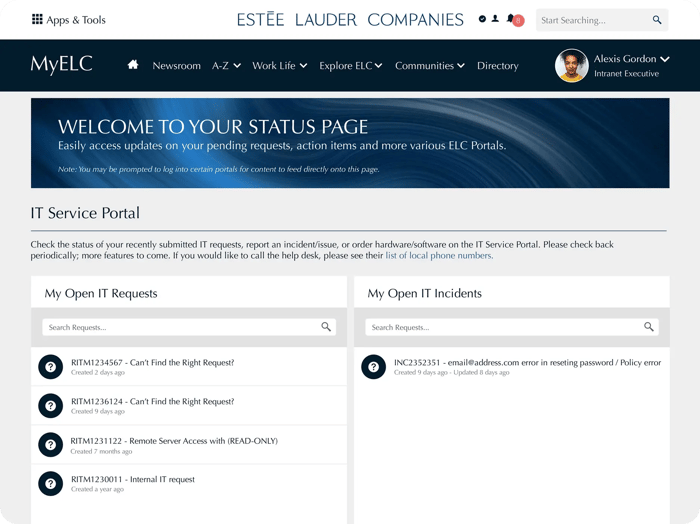The image size is (700, 524).
Task: Click the Apps & Tools label
Action: (76, 20)
